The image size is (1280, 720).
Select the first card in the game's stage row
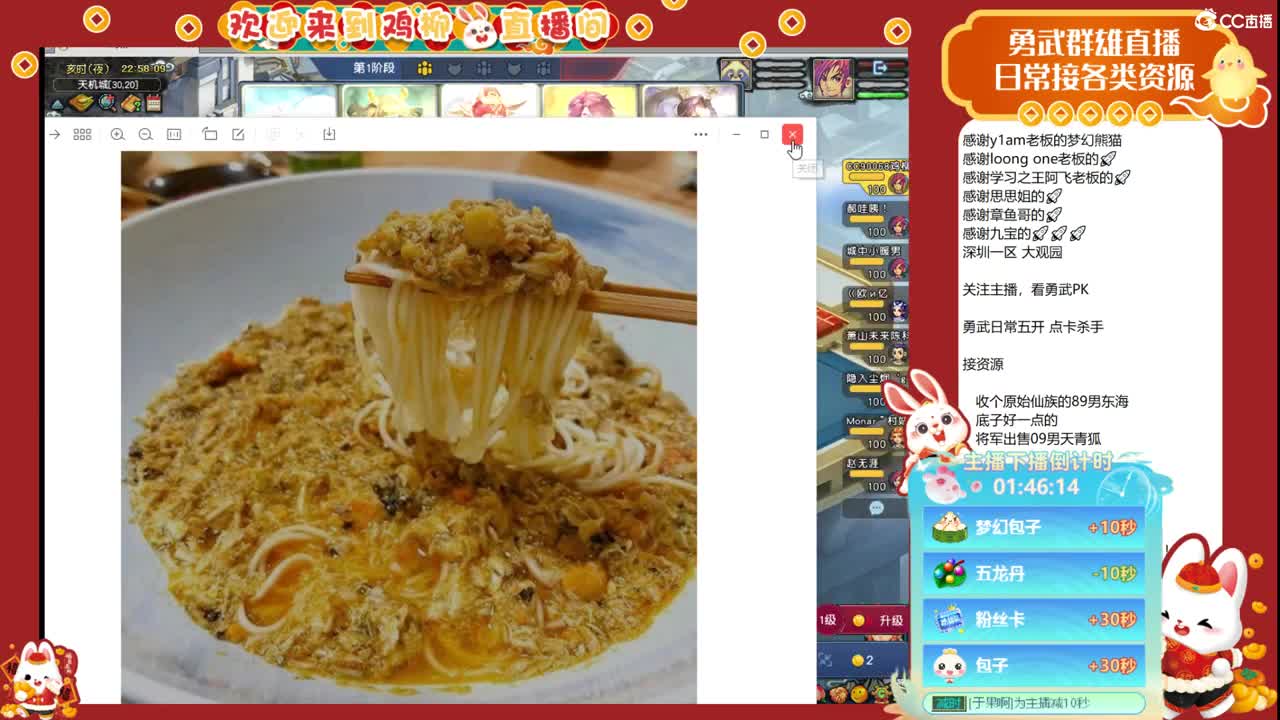coord(289,101)
